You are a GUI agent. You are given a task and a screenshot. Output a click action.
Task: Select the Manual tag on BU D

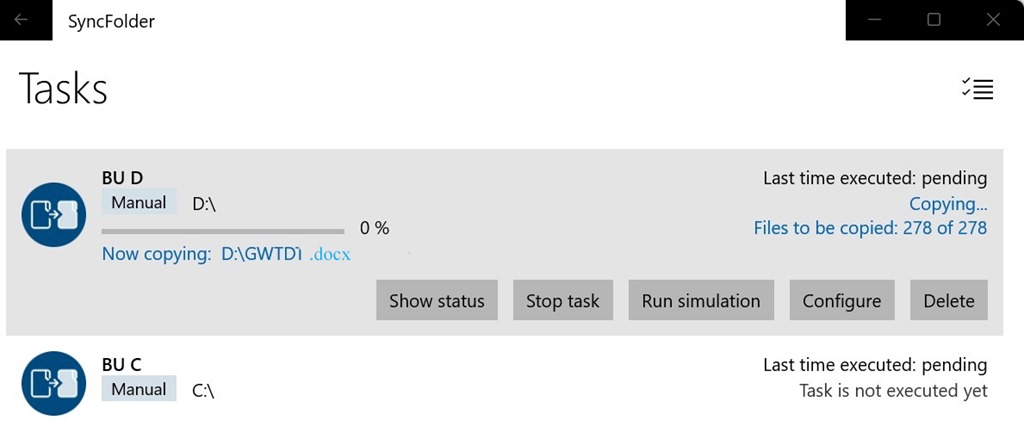pyautogui.click(x=139, y=203)
